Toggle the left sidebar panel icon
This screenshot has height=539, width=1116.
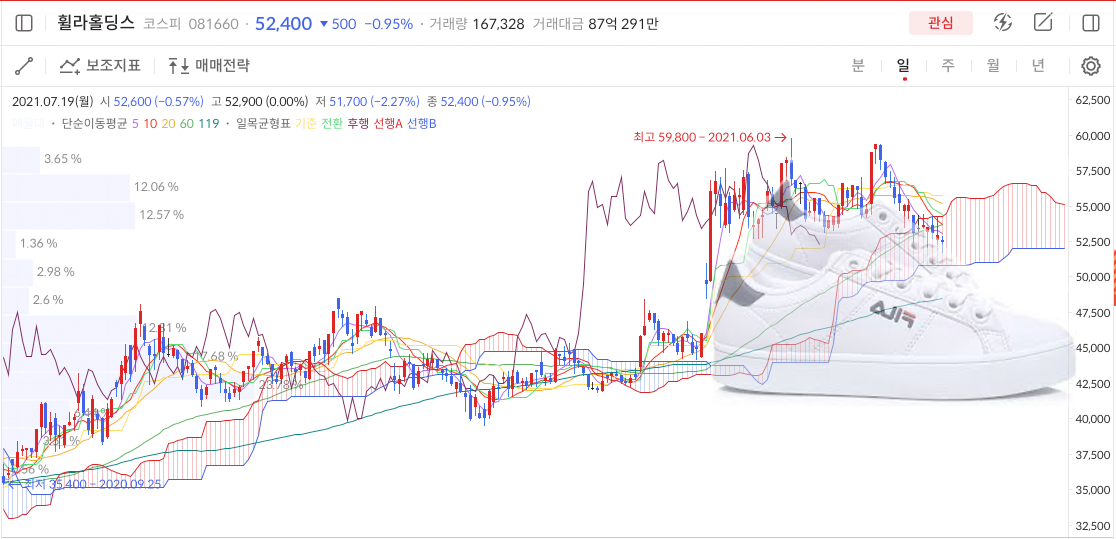[x=23, y=23]
